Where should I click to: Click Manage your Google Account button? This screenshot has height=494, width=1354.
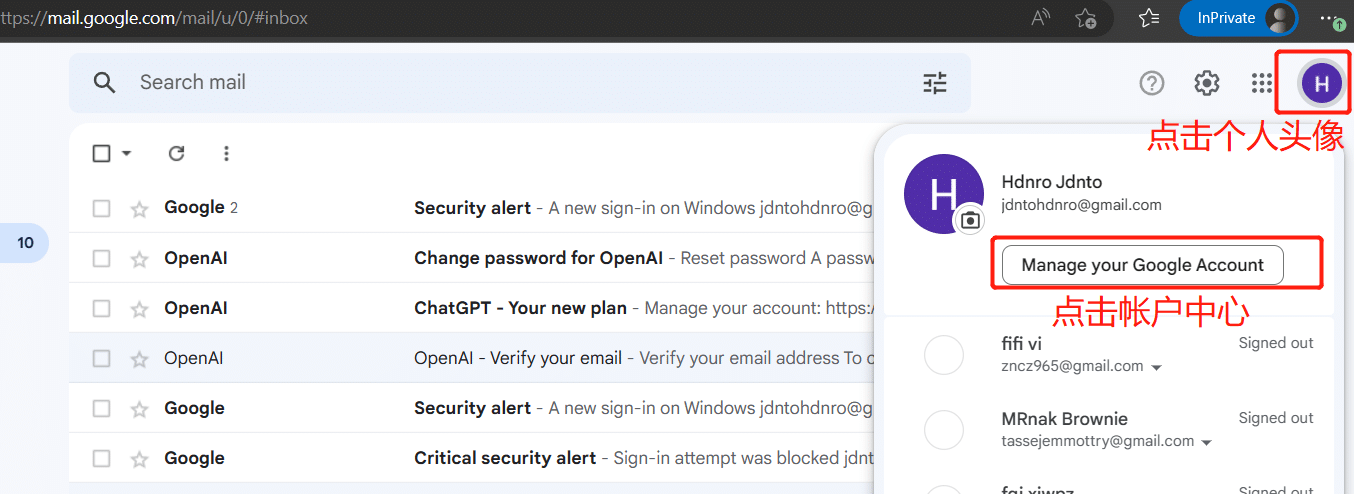pos(1142,265)
